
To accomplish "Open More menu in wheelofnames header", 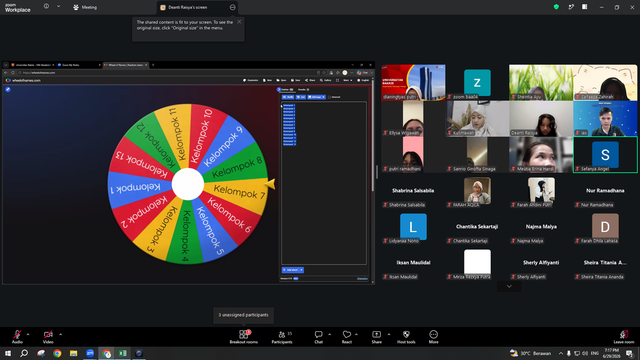I will tap(347, 80).
